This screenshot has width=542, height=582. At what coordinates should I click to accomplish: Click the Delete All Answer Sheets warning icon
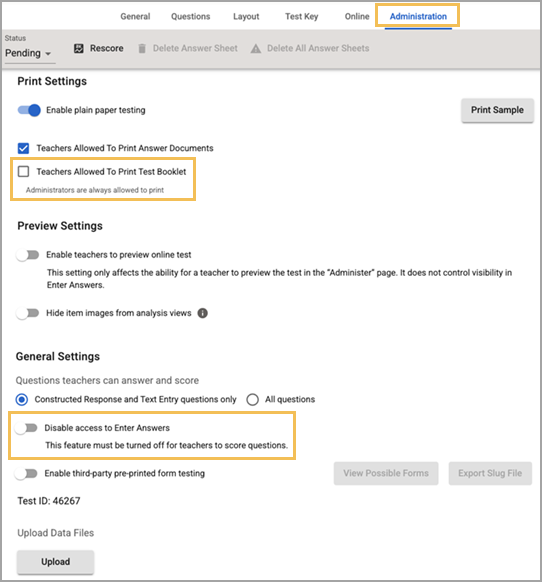tap(255, 48)
